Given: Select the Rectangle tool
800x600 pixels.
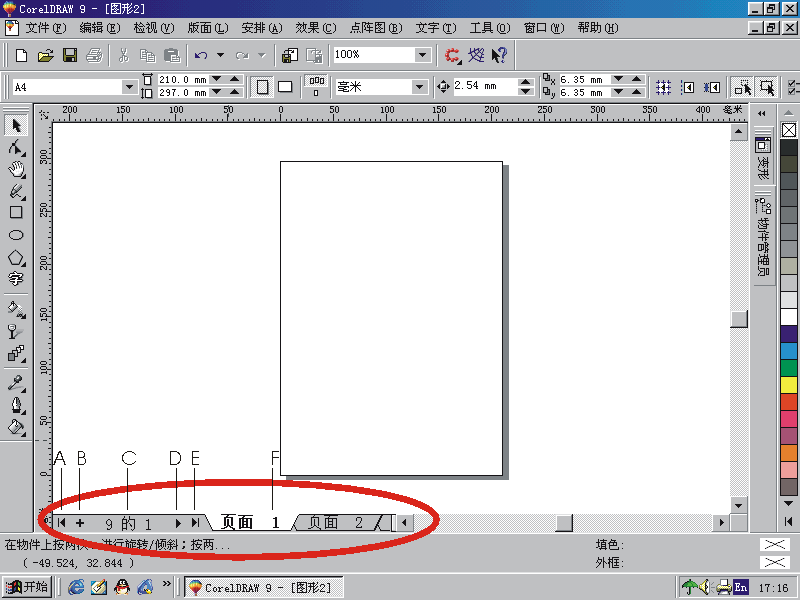Looking at the screenshot, I should (x=16, y=212).
